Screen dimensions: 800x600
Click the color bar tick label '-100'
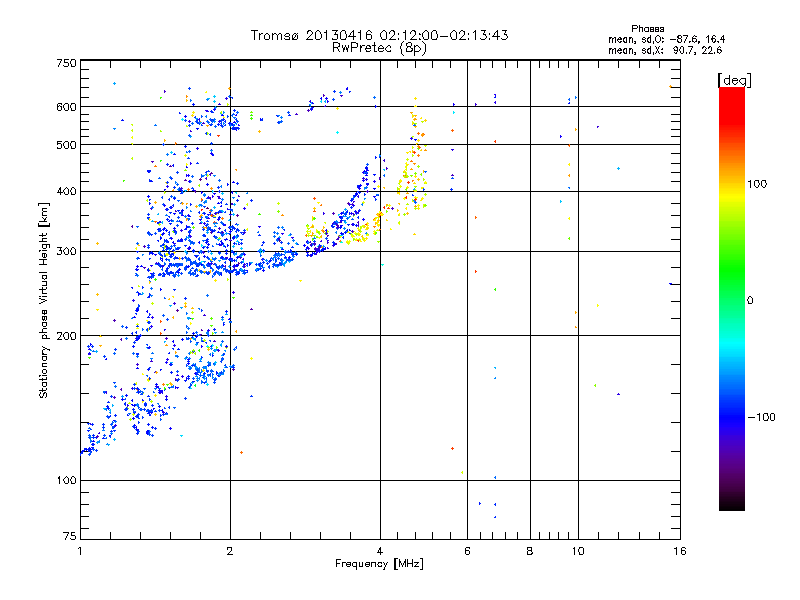(x=761, y=417)
